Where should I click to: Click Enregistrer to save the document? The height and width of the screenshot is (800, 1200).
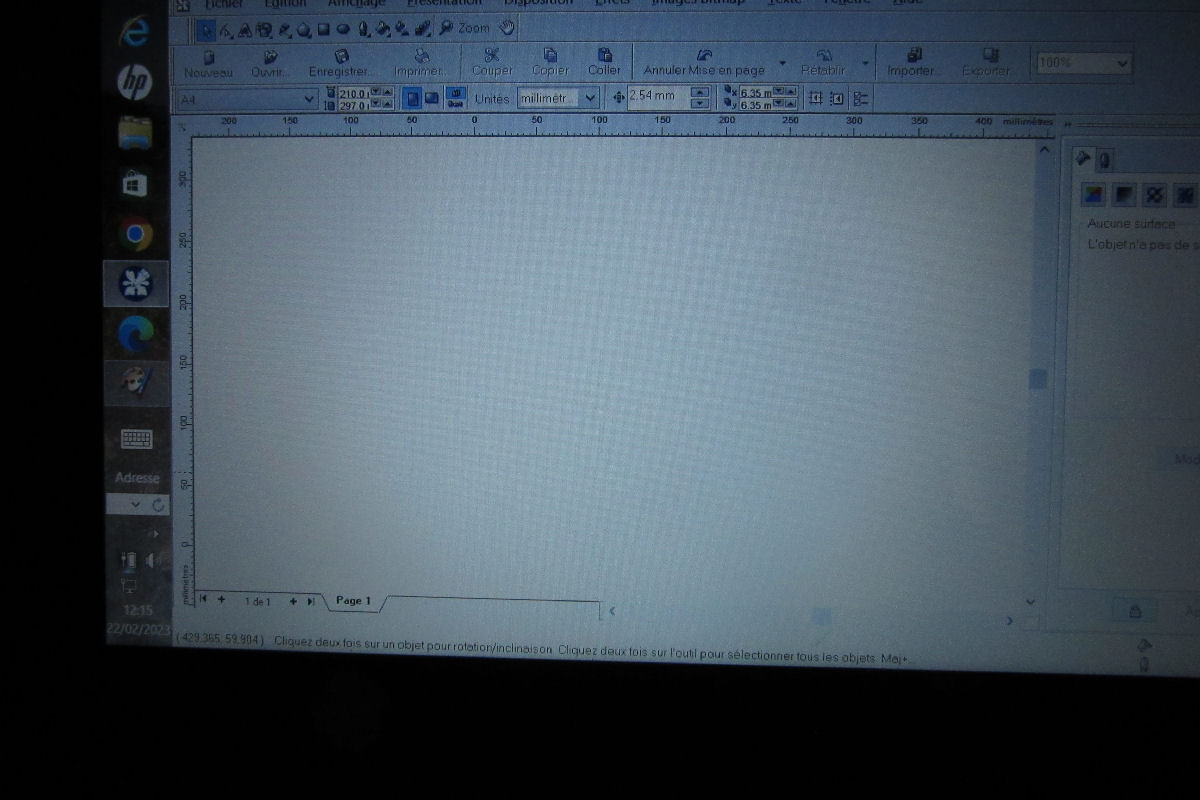(x=340, y=64)
